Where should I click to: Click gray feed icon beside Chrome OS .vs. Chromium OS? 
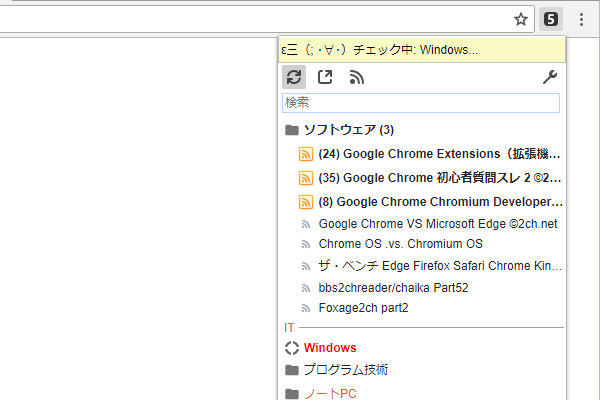point(306,244)
